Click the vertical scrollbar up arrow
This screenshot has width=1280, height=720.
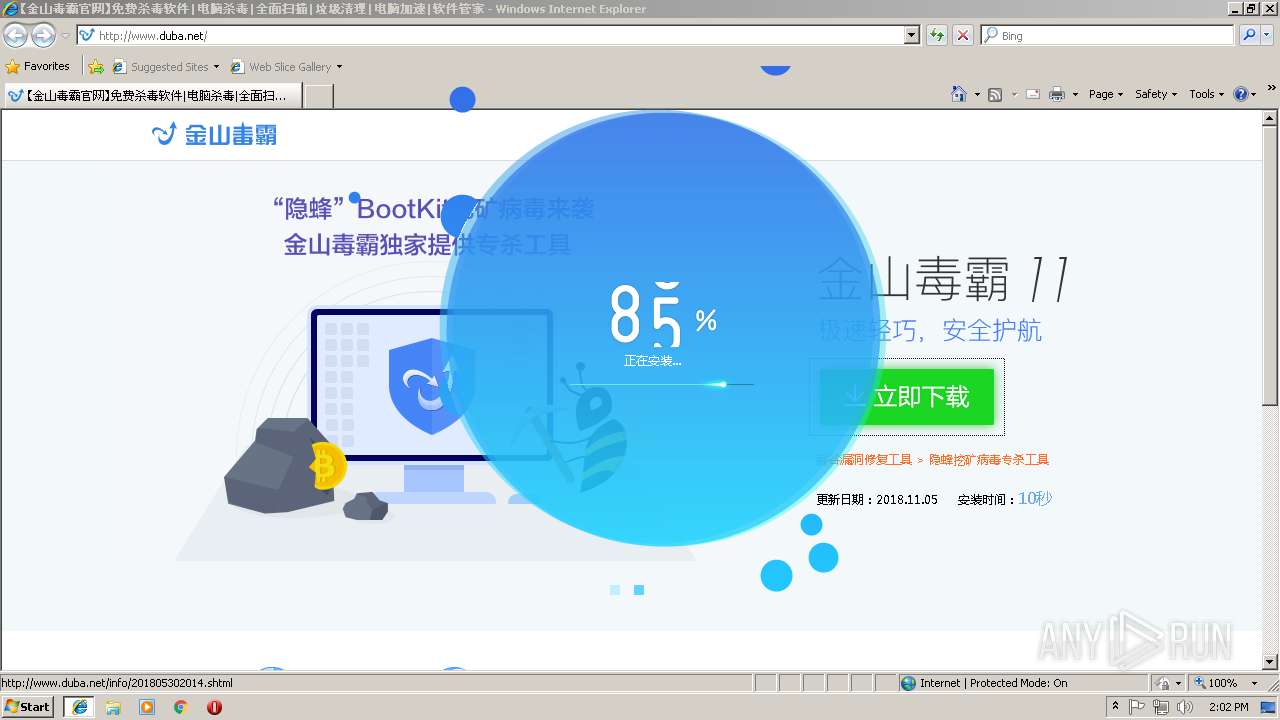(x=1271, y=117)
